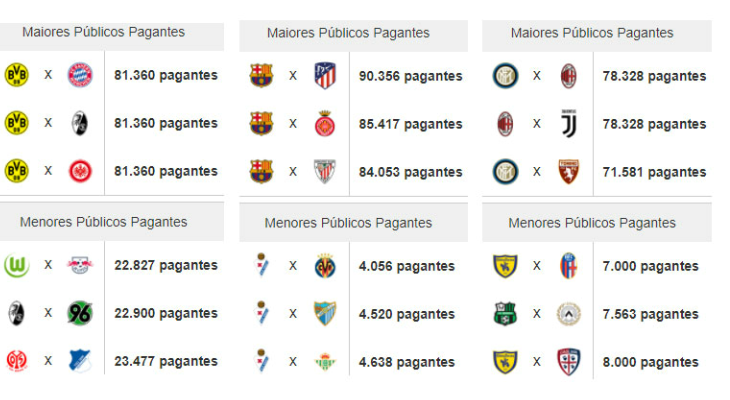Viewport: 730px width, 400px height.
Task: Select the 71.581 pagantes attendance value
Action: [654, 172]
